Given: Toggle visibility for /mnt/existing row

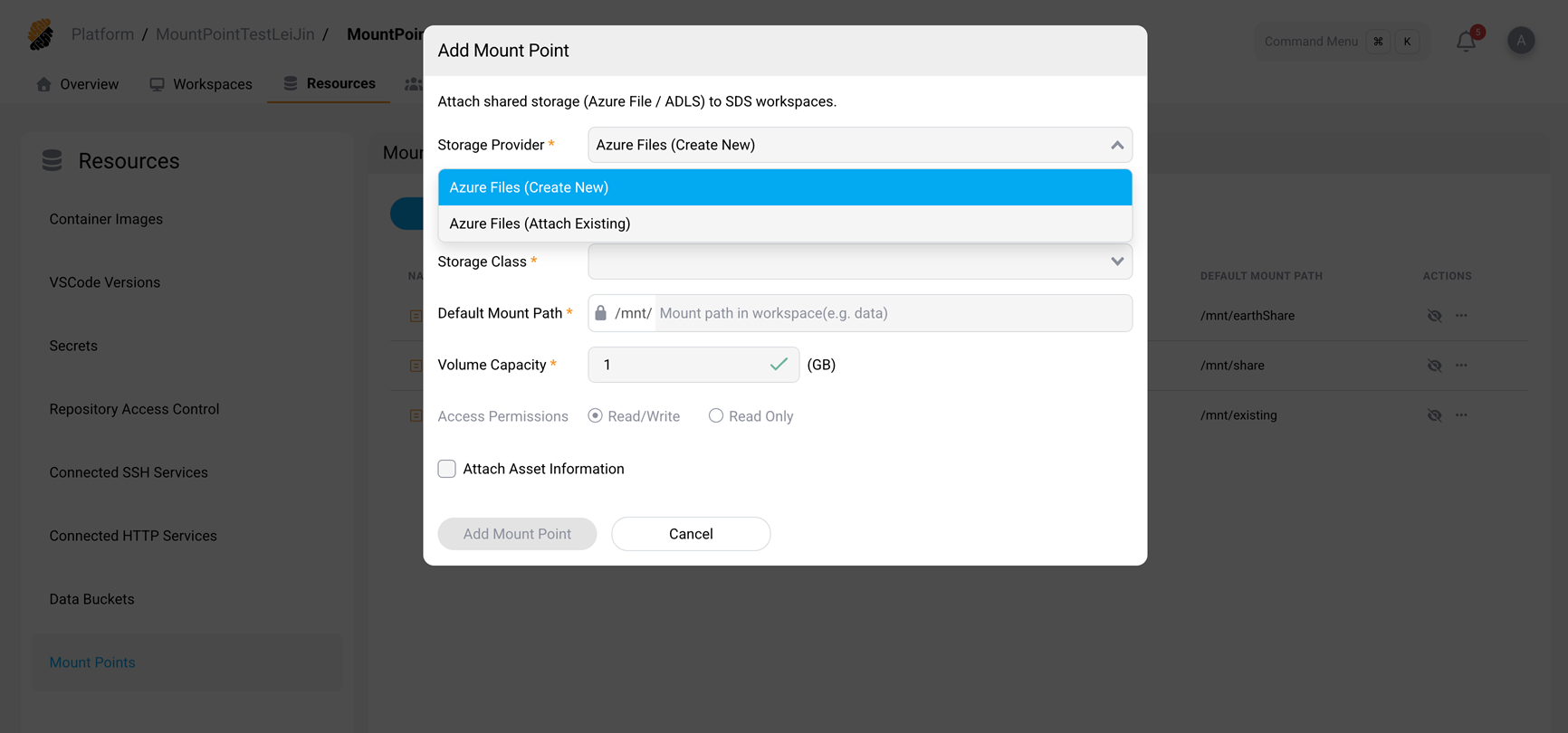Looking at the screenshot, I should 1434,415.
